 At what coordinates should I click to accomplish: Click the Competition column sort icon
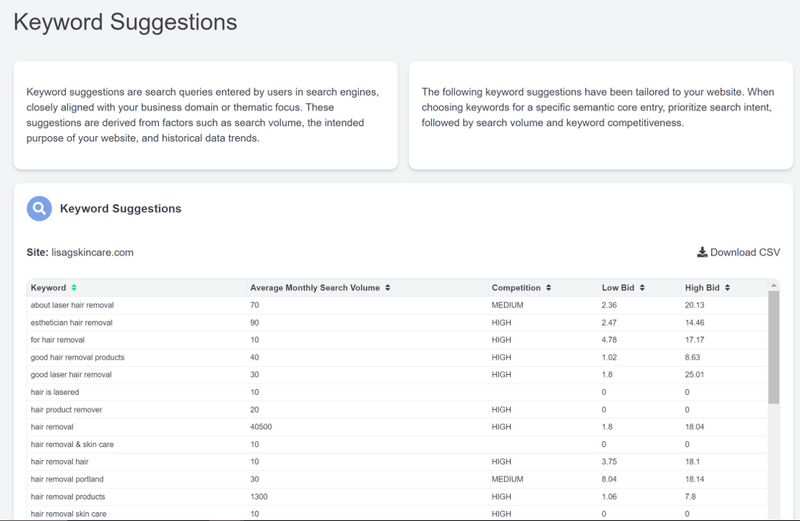coord(548,288)
